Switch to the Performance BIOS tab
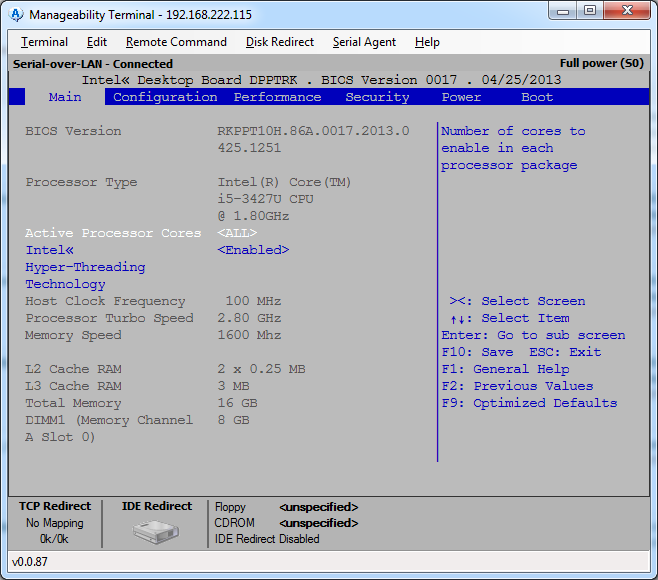The image size is (658, 580). pos(277,97)
